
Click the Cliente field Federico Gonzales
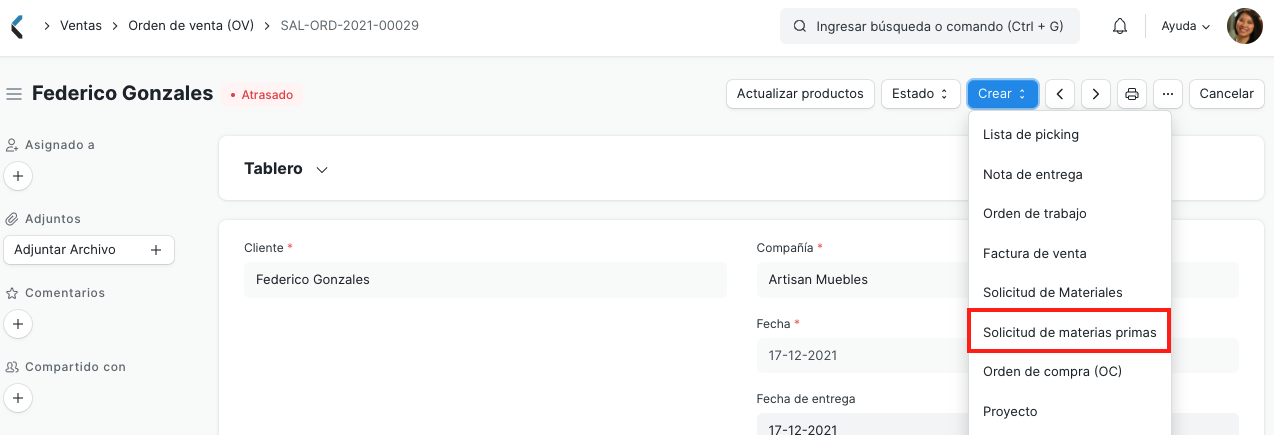point(485,280)
